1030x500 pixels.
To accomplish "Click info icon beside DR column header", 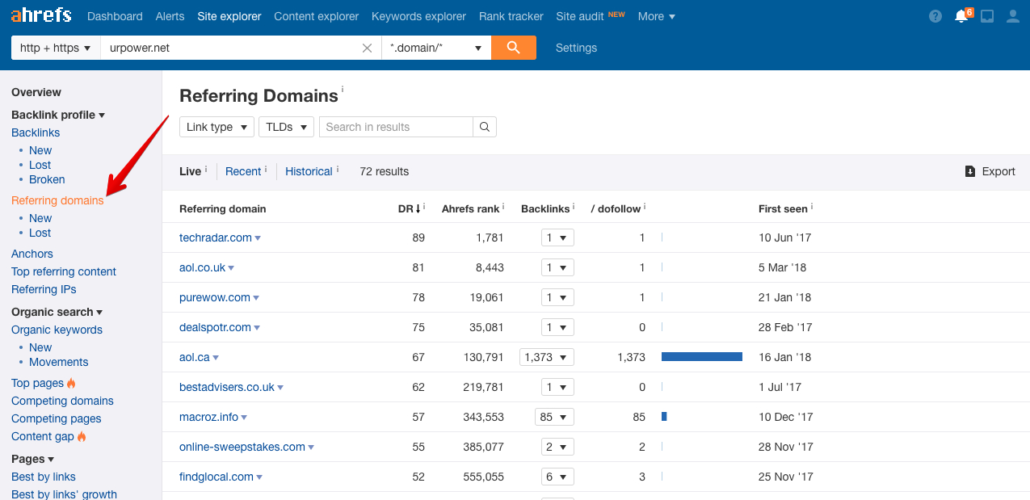I will (x=424, y=206).
